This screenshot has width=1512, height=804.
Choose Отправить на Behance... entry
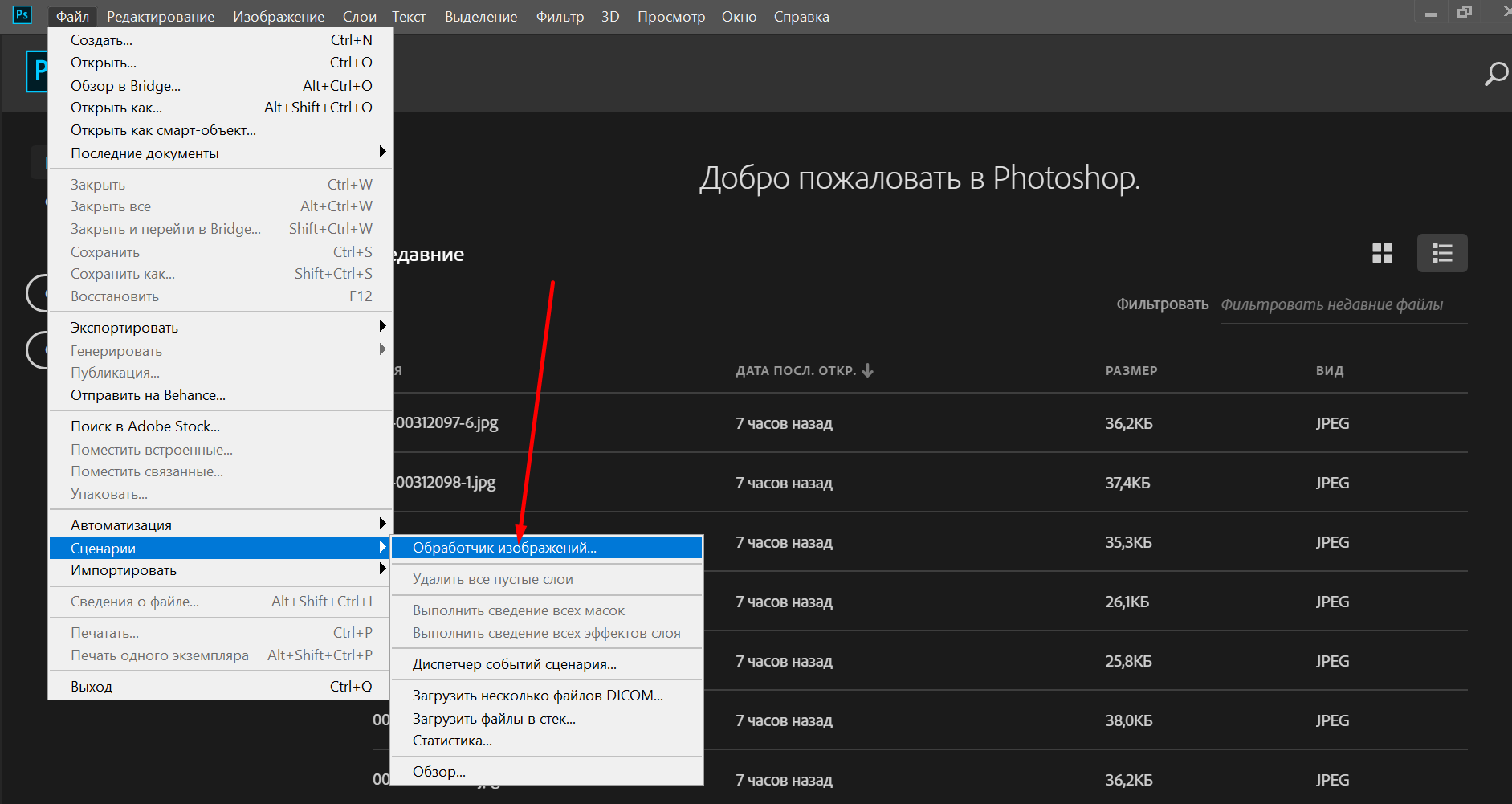point(221,395)
